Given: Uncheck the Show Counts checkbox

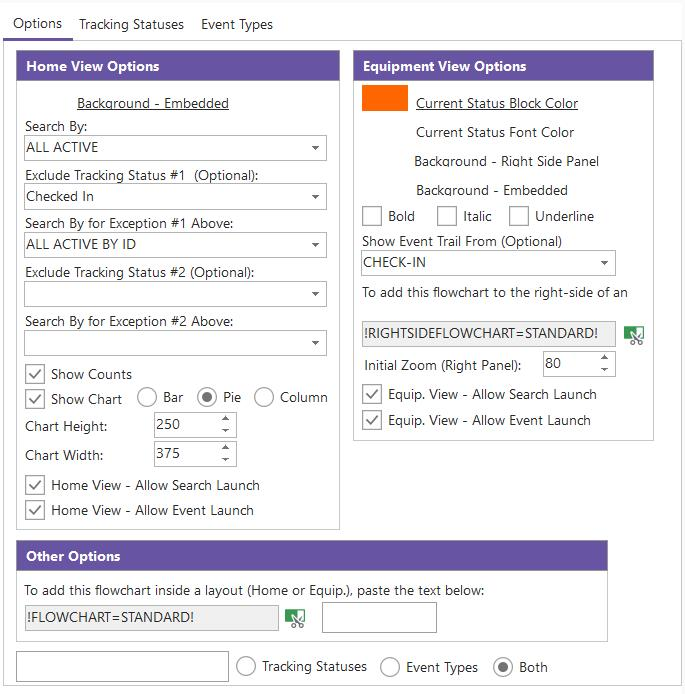Looking at the screenshot, I should [35, 374].
